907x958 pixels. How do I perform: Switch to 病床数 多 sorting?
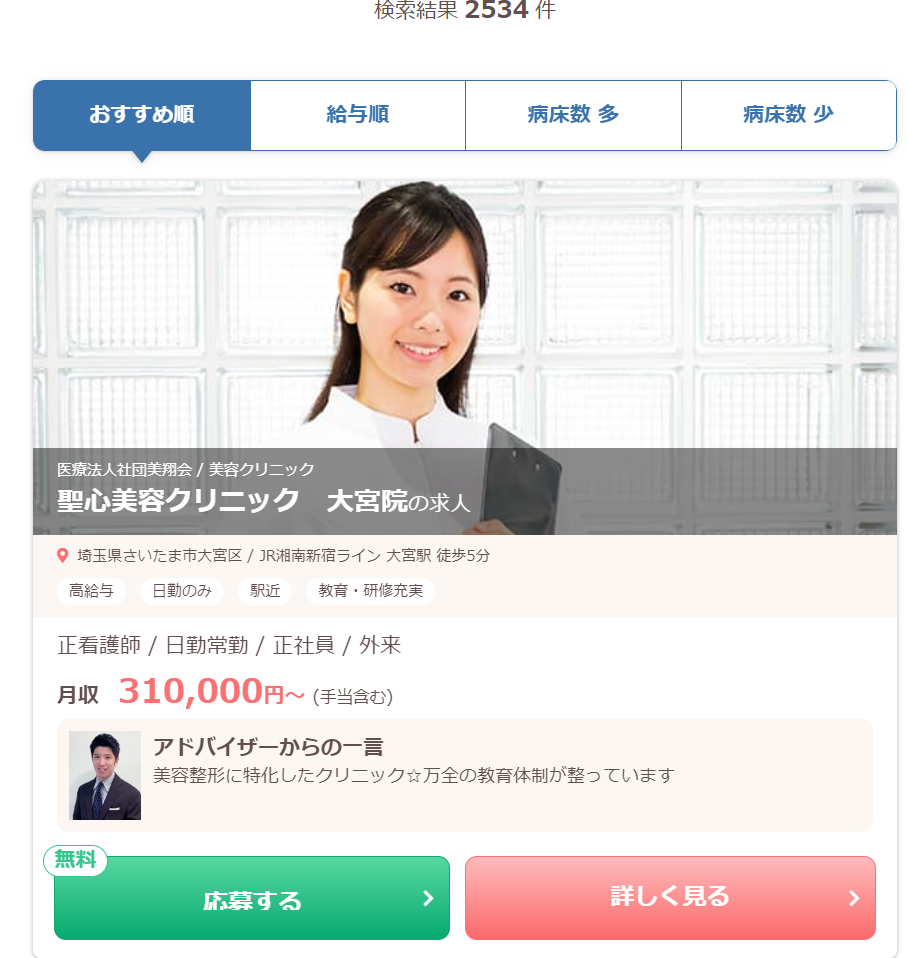[x=573, y=115]
